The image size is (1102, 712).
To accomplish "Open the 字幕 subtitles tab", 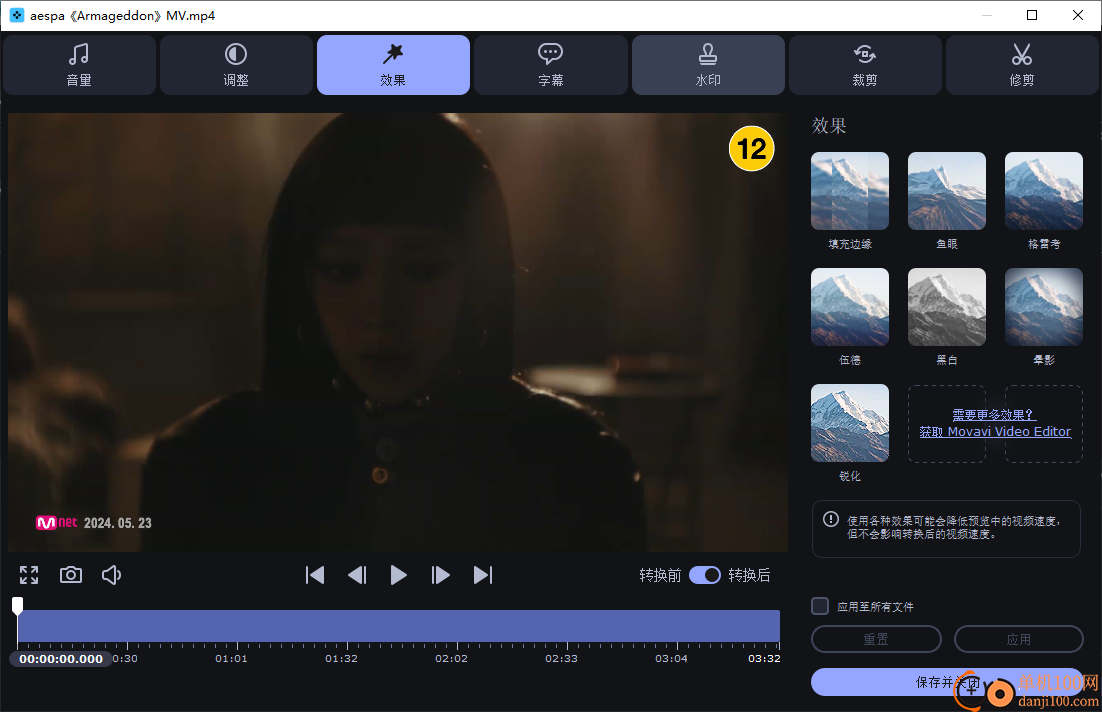I will [x=550, y=65].
